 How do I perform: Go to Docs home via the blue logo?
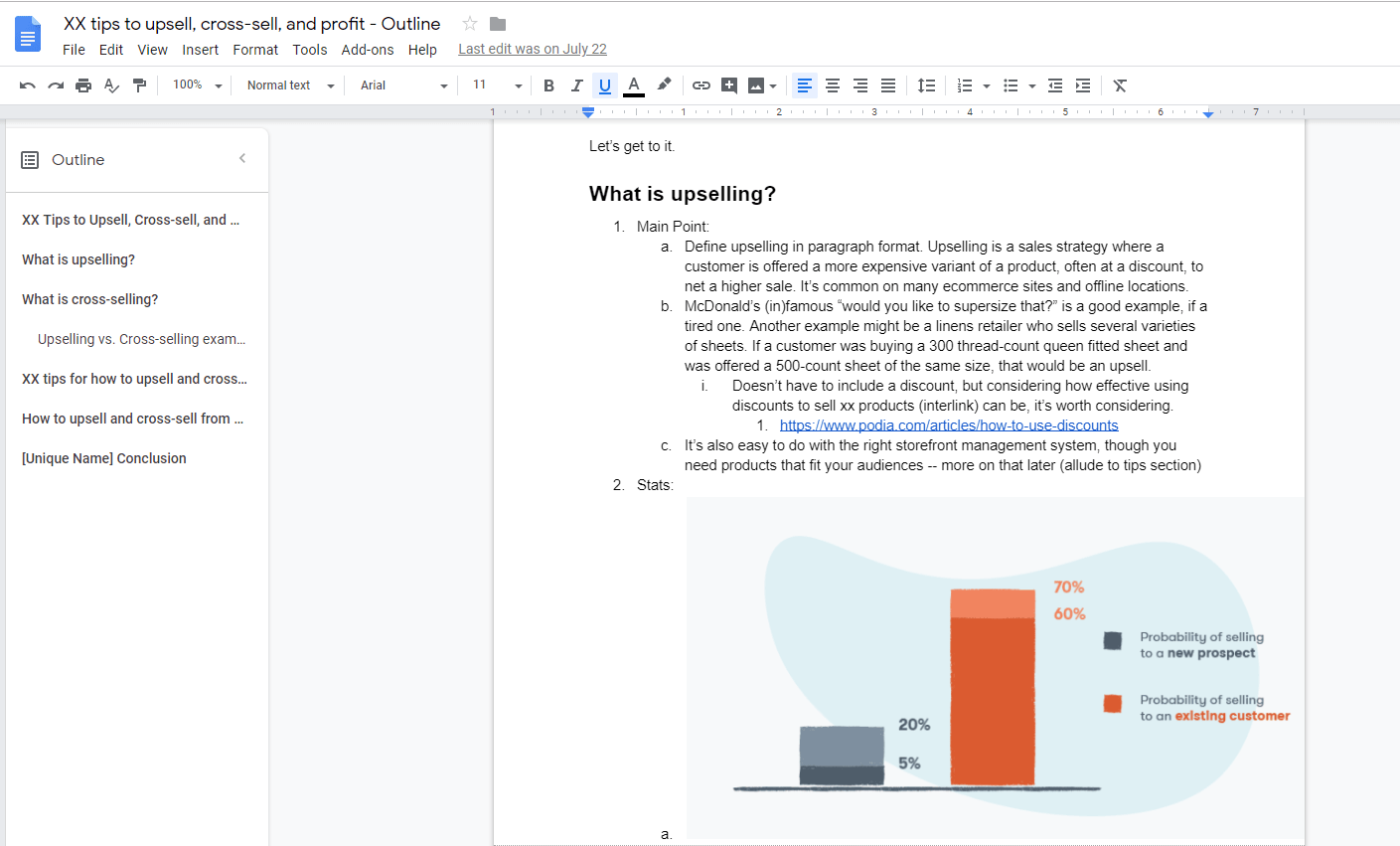click(28, 34)
